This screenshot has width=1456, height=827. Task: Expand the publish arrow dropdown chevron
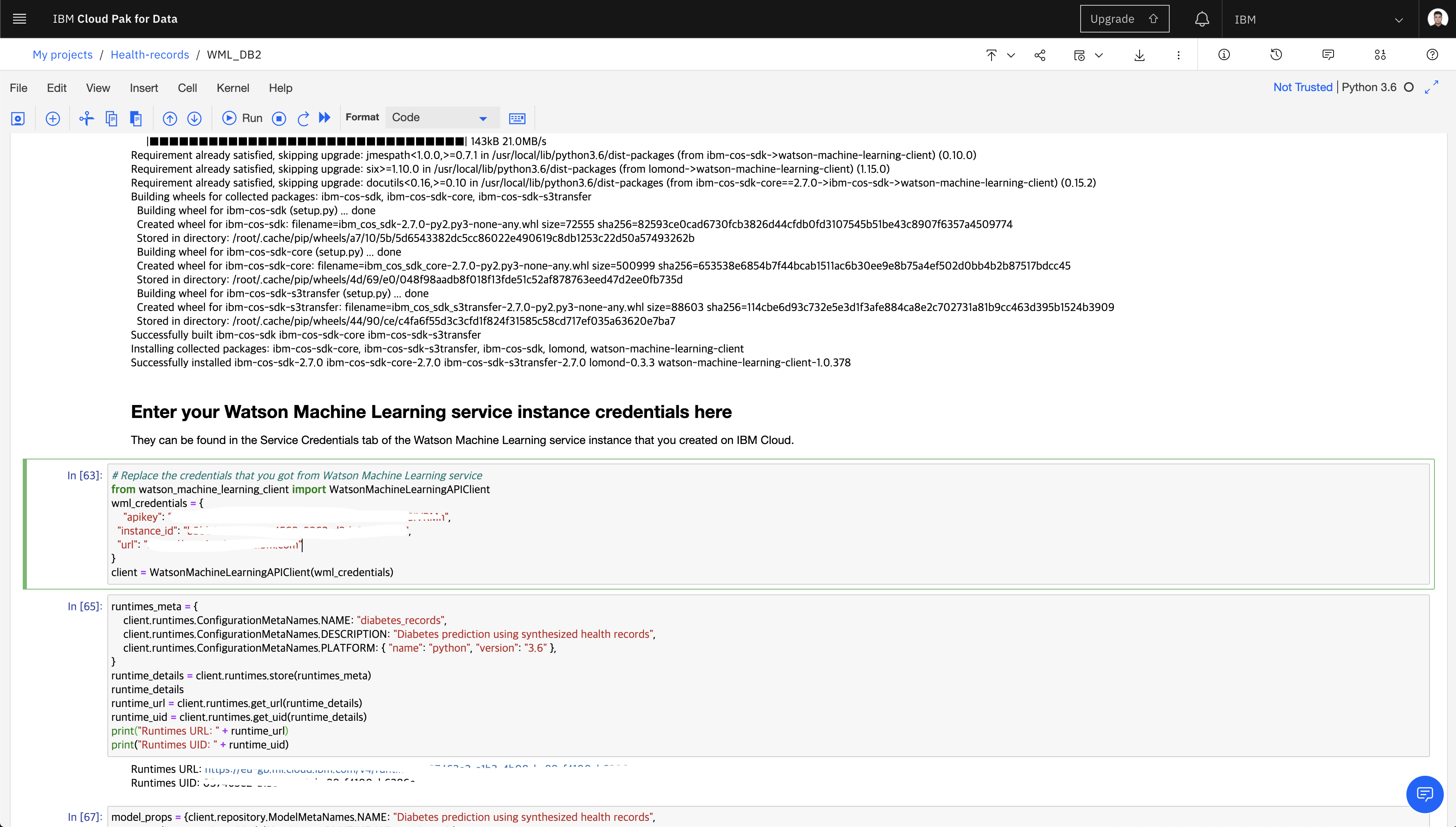[x=1011, y=55]
